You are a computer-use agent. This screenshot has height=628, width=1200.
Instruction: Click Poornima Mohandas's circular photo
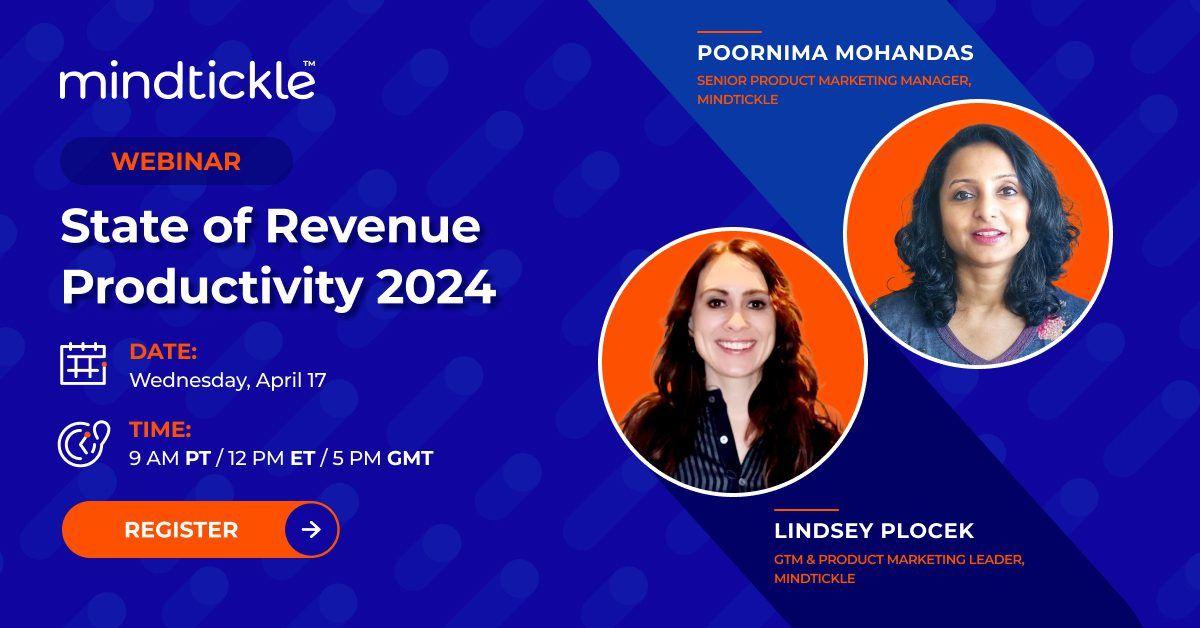[978, 233]
